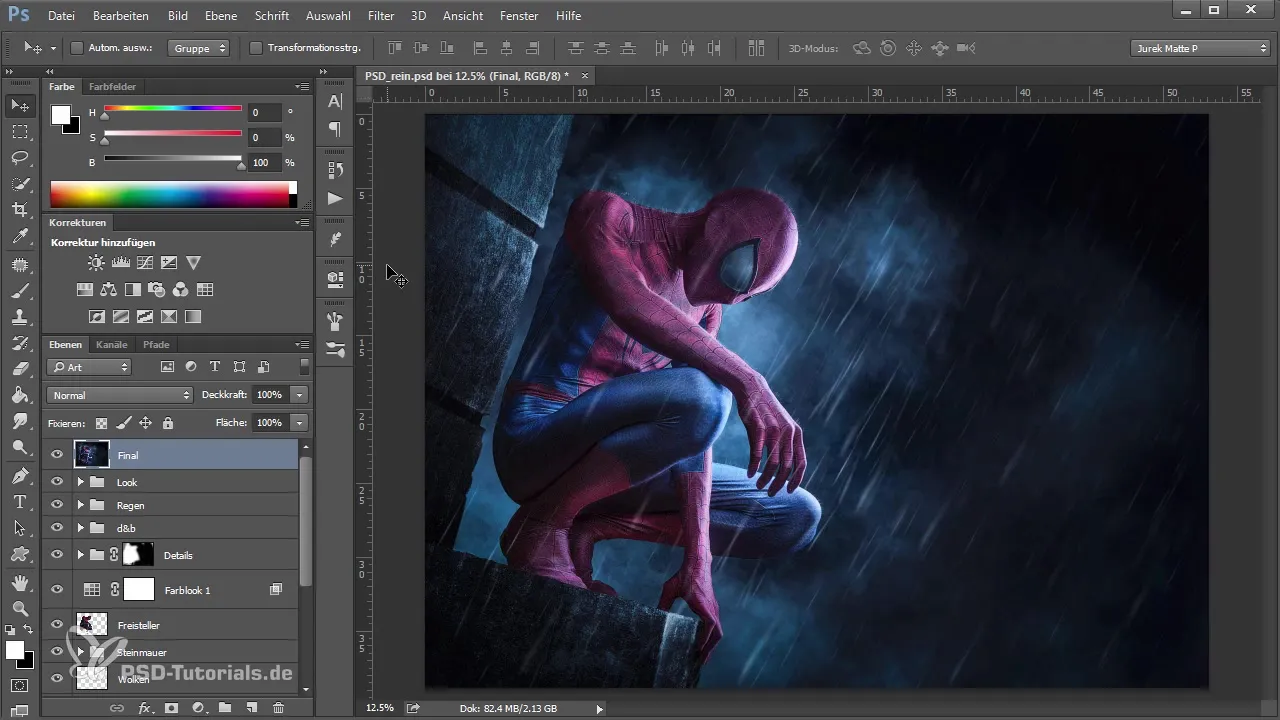Hide the Regen group
1280x720 pixels.
coord(57,505)
